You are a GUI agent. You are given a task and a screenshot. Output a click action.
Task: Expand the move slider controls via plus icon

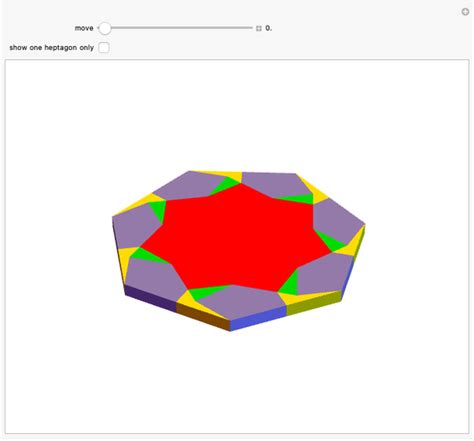click(259, 28)
